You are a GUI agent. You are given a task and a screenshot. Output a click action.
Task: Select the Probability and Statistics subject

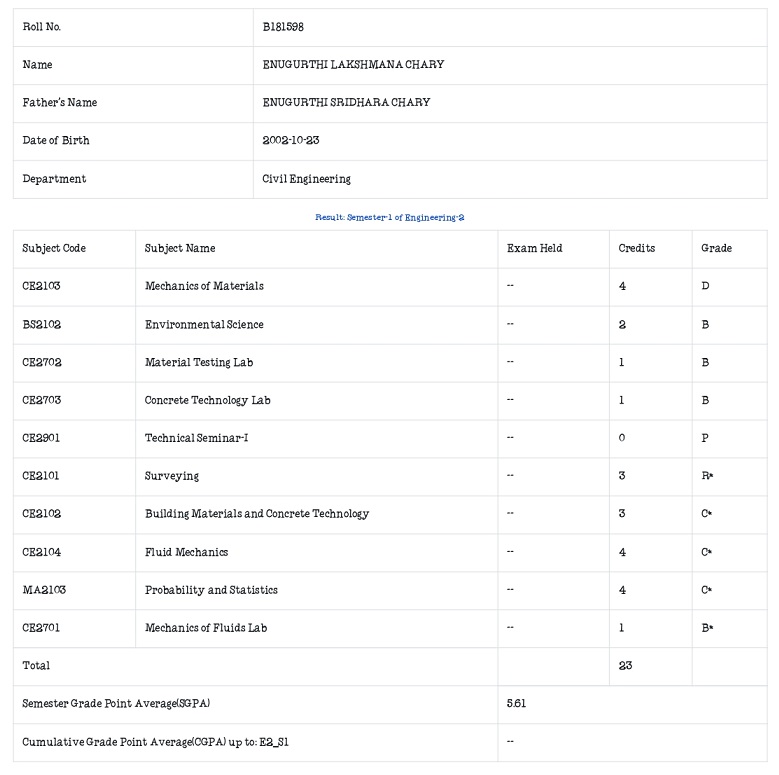(211, 590)
